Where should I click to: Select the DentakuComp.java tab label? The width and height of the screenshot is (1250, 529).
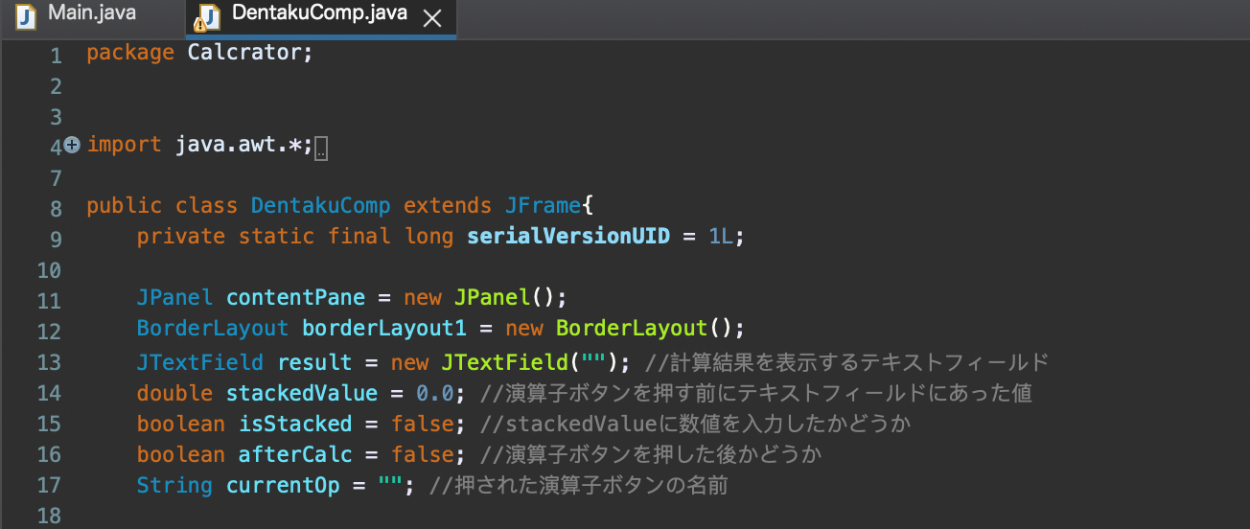point(319,15)
